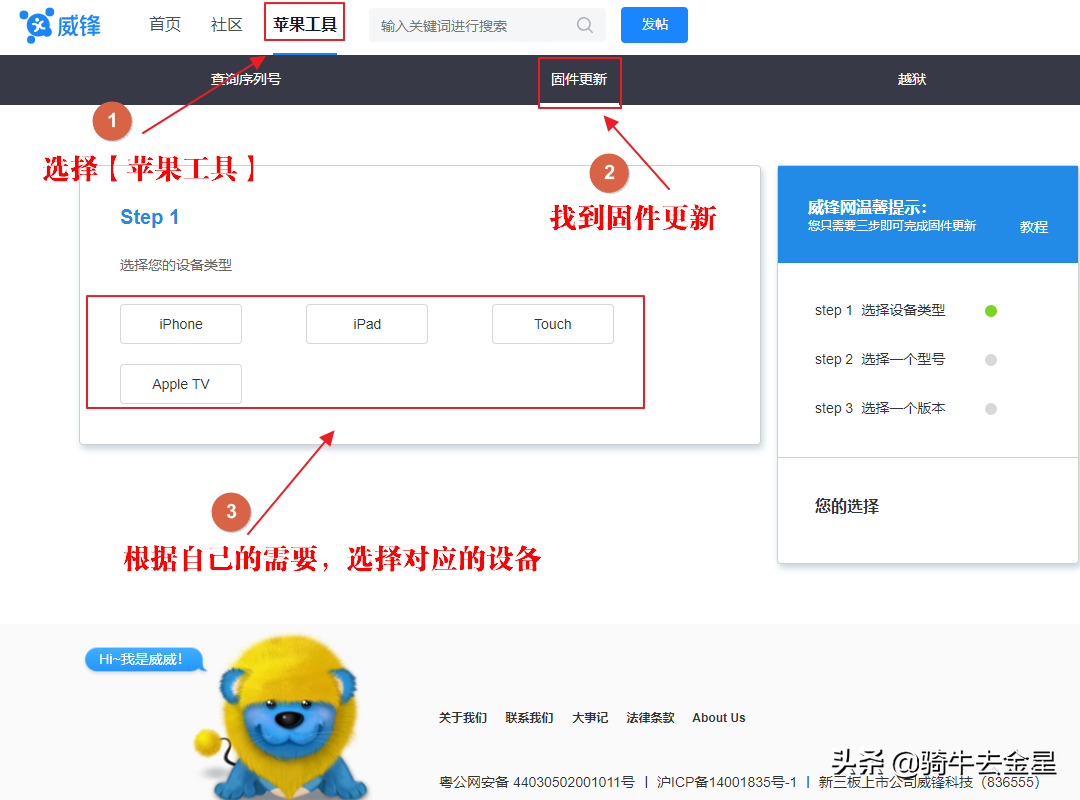Open the 教程 link in the blue panel

1033,227
